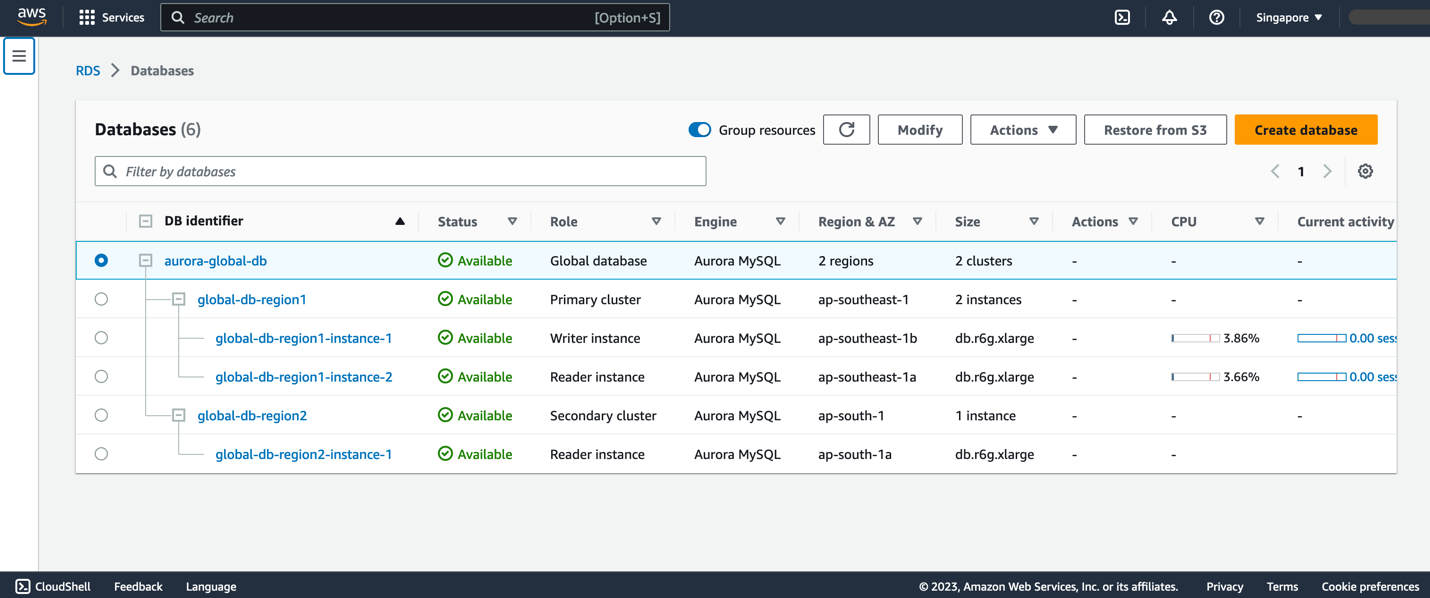1430x598 pixels.
Task: Open the Engine column filter arrow
Action: [x=780, y=221]
